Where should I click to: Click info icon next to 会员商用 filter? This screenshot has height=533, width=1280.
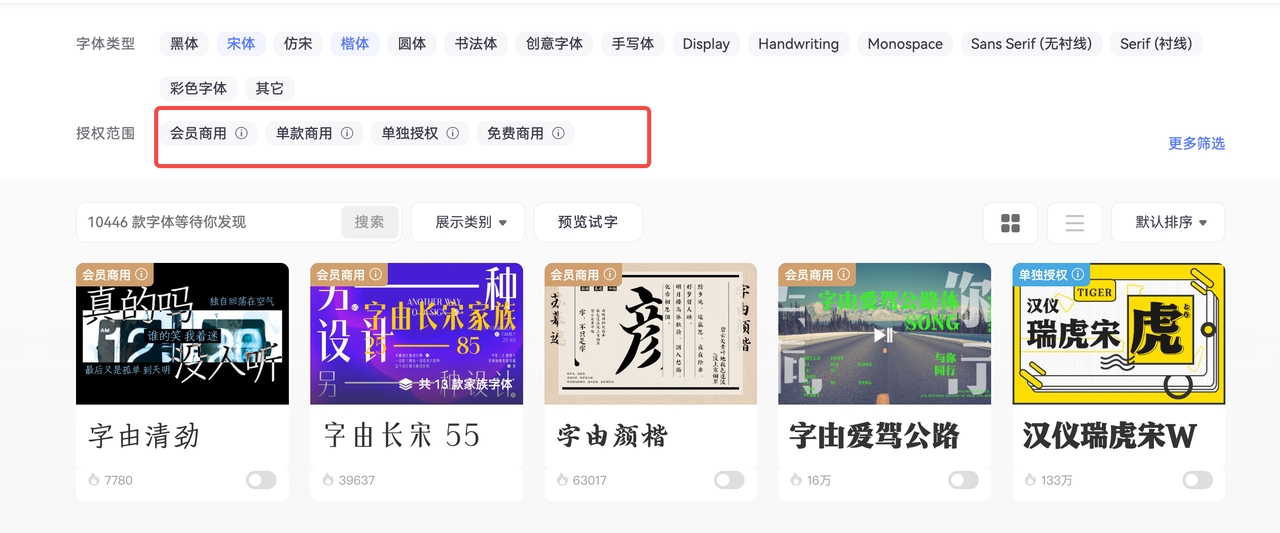pyautogui.click(x=241, y=133)
